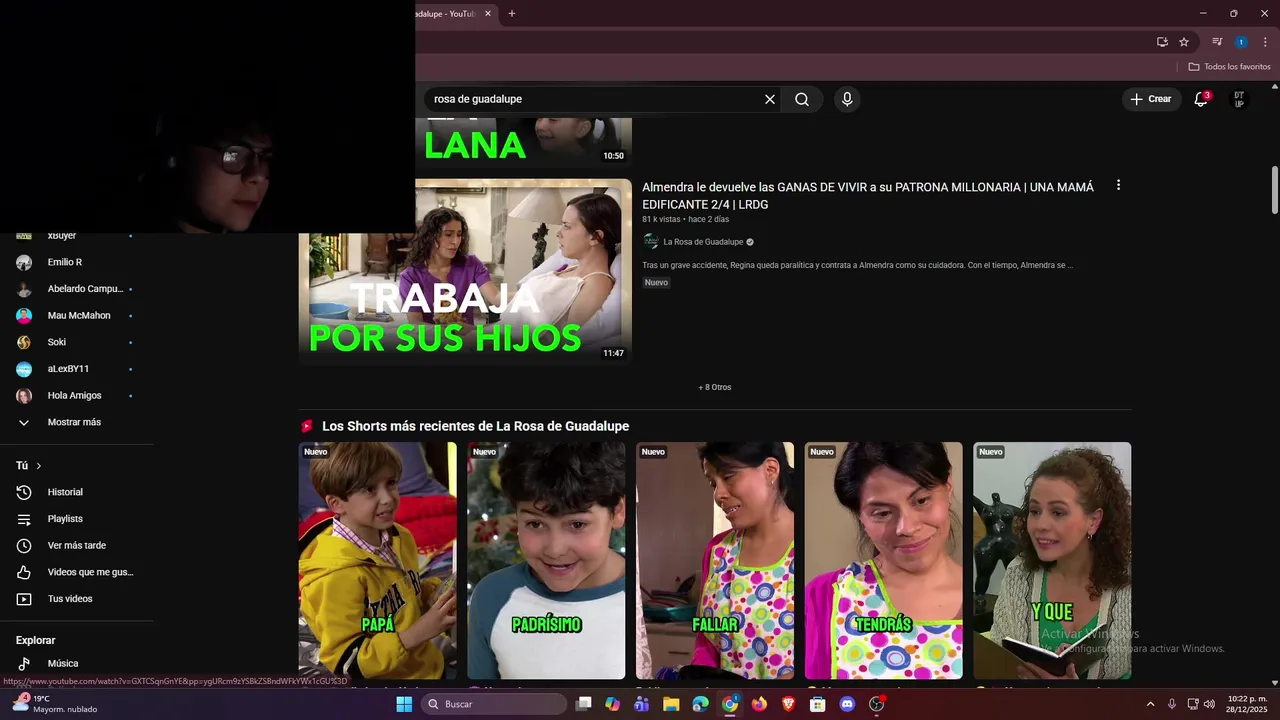Click the install app icon in address bar

pyautogui.click(x=1162, y=42)
